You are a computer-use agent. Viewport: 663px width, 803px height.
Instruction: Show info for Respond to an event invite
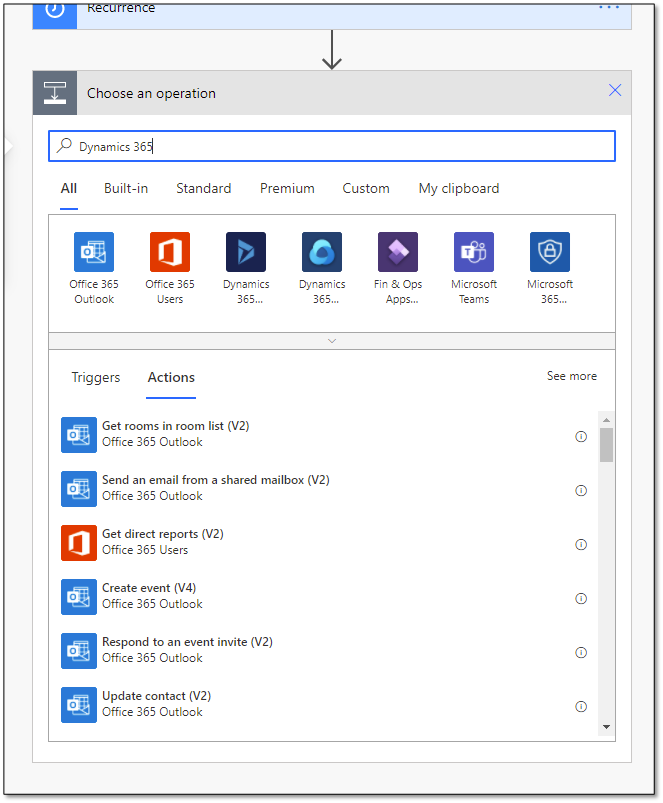[581, 652]
